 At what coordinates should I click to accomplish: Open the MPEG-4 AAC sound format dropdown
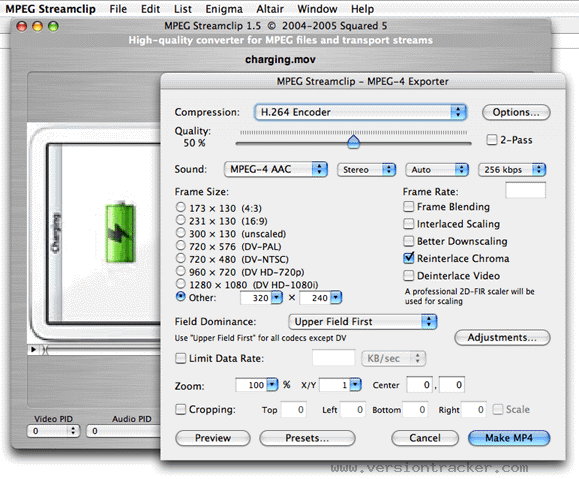(275, 169)
